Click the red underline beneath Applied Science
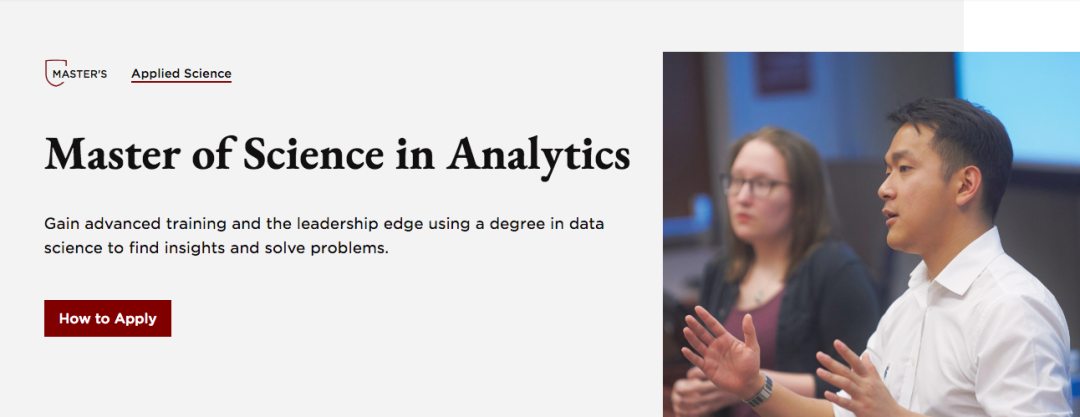The height and width of the screenshot is (417, 1080). tap(181, 81)
